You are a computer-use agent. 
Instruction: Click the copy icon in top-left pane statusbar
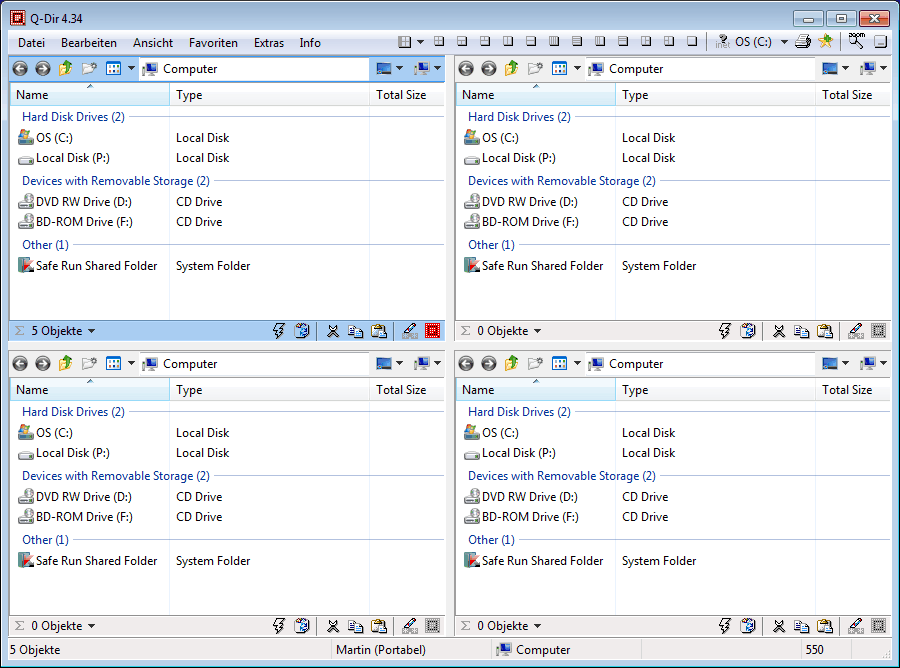pos(356,330)
